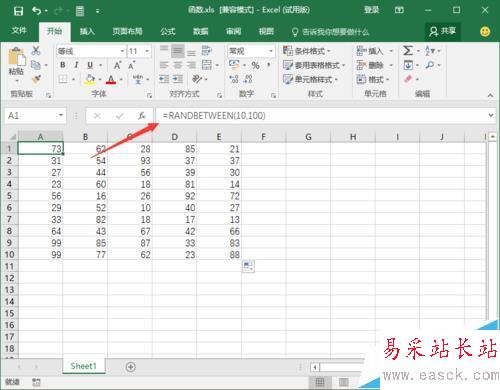Open Cell Styles gallery
The image size is (500, 390).
[x=311, y=79]
